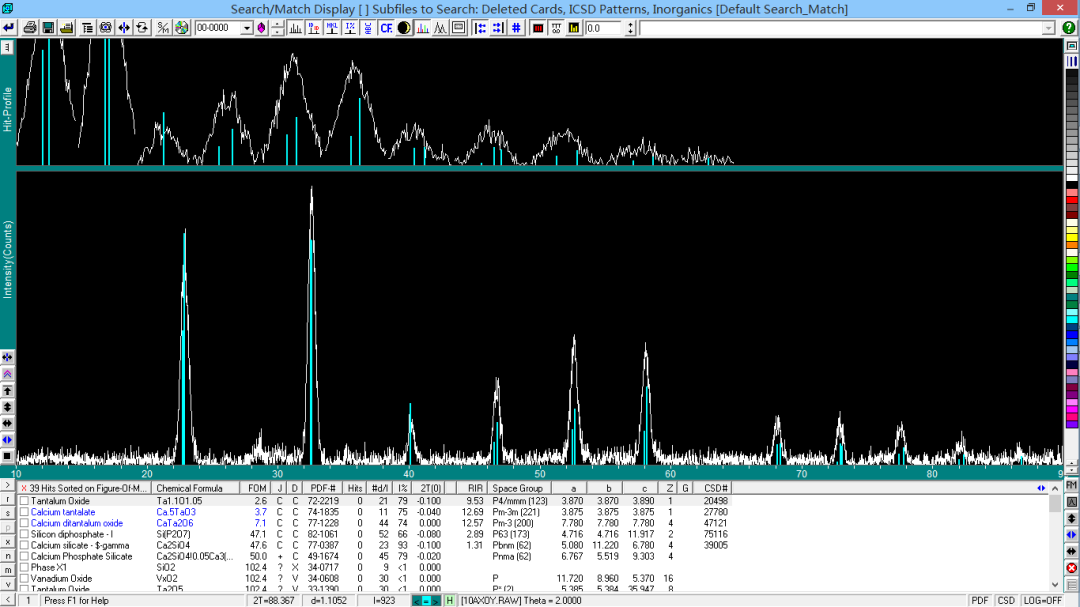This screenshot has height=607, width=1080.
Task: Tick the Calcium tantalate checkbox
Action: coord(24,511)
